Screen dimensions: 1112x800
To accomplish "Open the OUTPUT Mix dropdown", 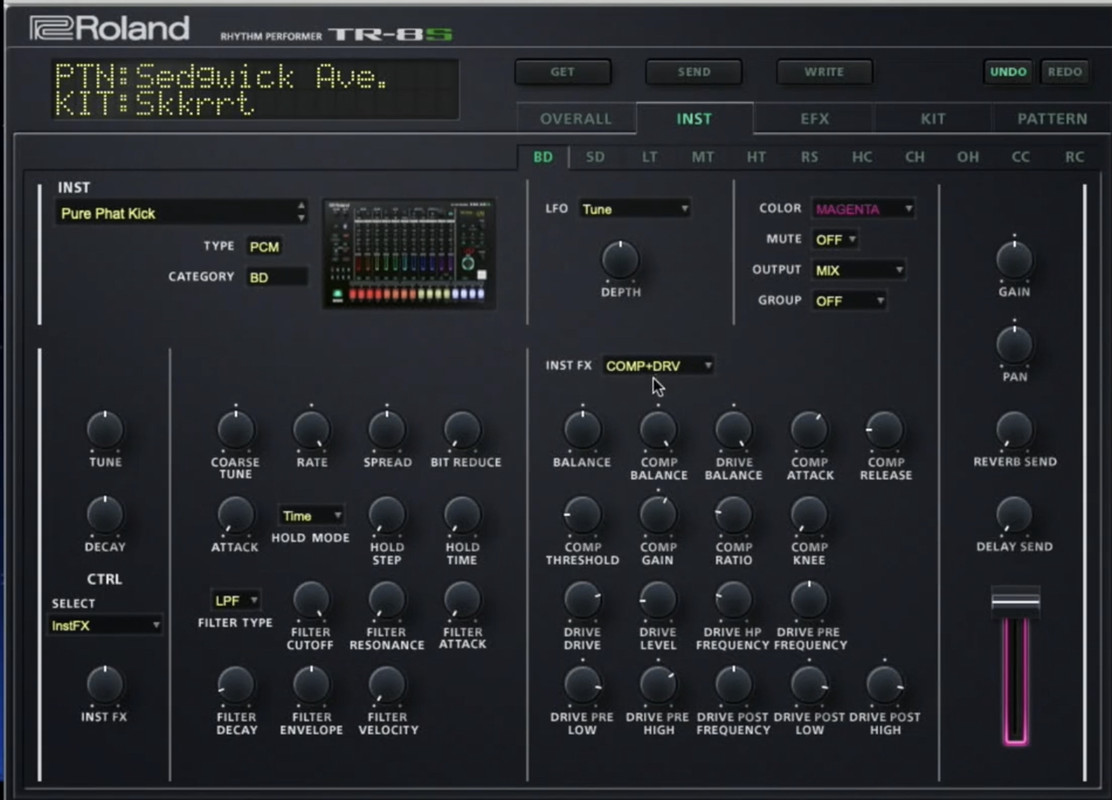I will pos(858,270).
